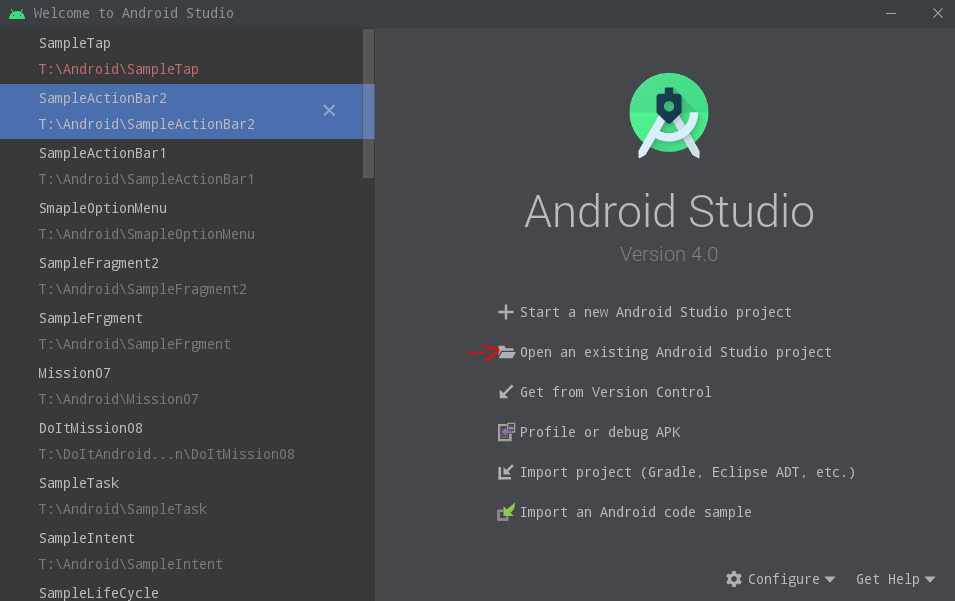
Task: Choose Get from Version Control
Action: (615, 392)
